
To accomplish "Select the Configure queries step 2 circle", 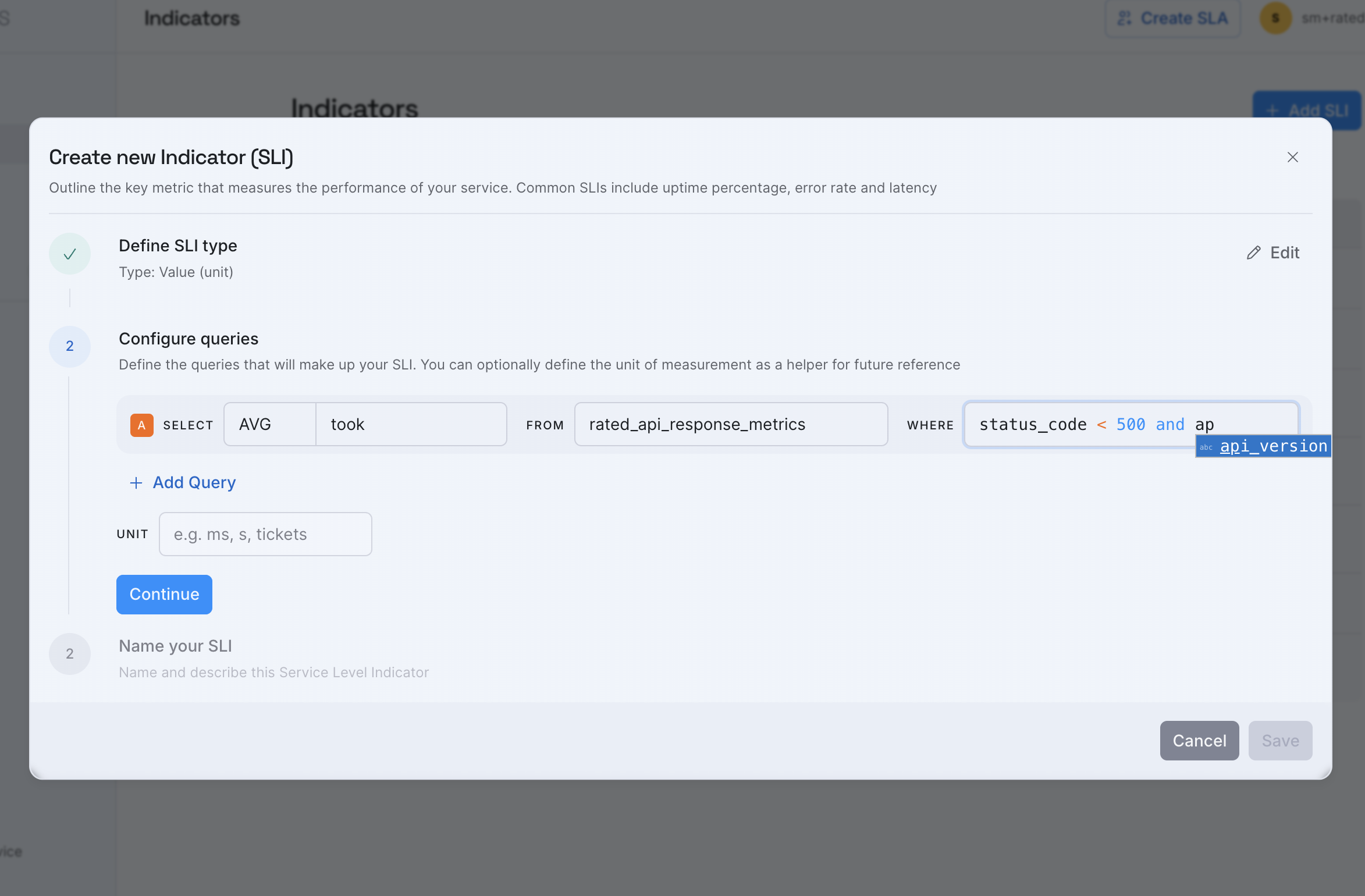I will click(x=70, y=346).
